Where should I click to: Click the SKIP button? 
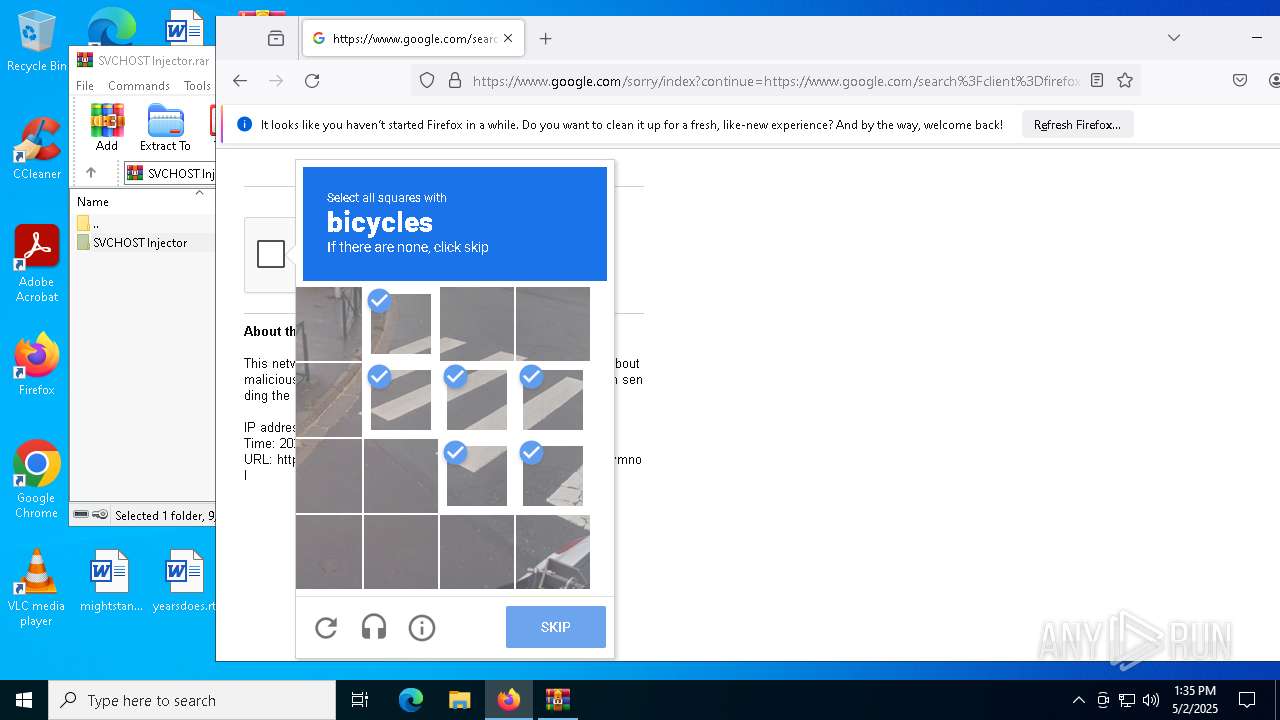click(x=555, y=627)
